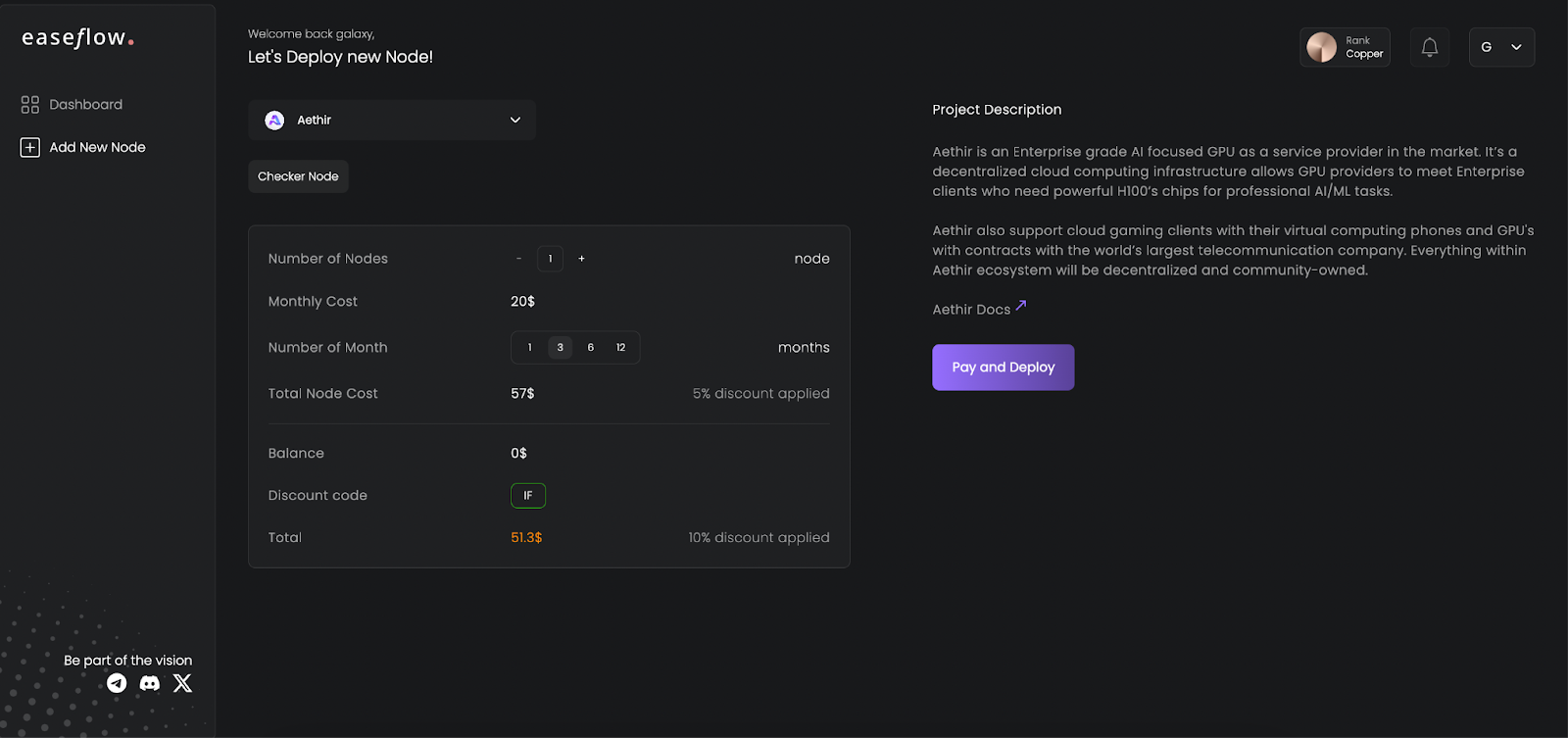Click the 51.3$ total amount
This screenshot has width=1568, height=738.
pos(526,538)
